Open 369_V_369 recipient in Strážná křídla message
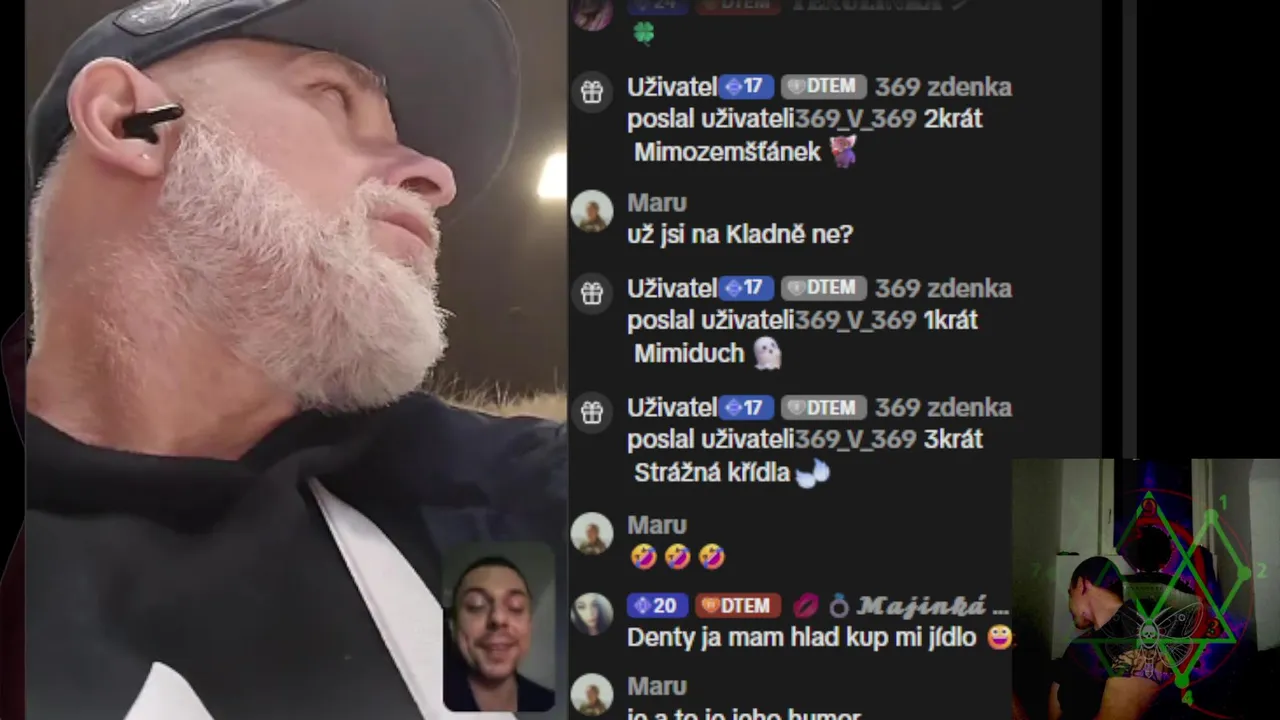 (x=856, y=439)
